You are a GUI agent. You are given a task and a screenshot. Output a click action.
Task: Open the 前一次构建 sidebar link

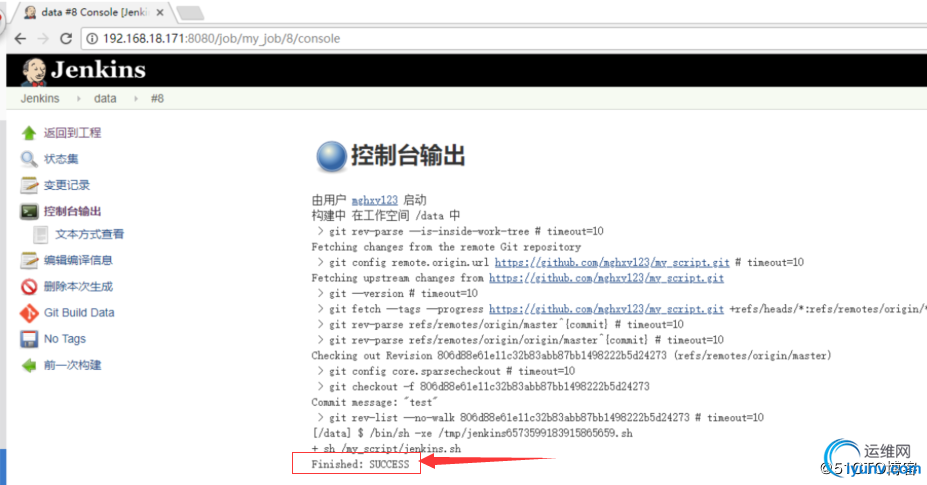(x=72, y=365)
